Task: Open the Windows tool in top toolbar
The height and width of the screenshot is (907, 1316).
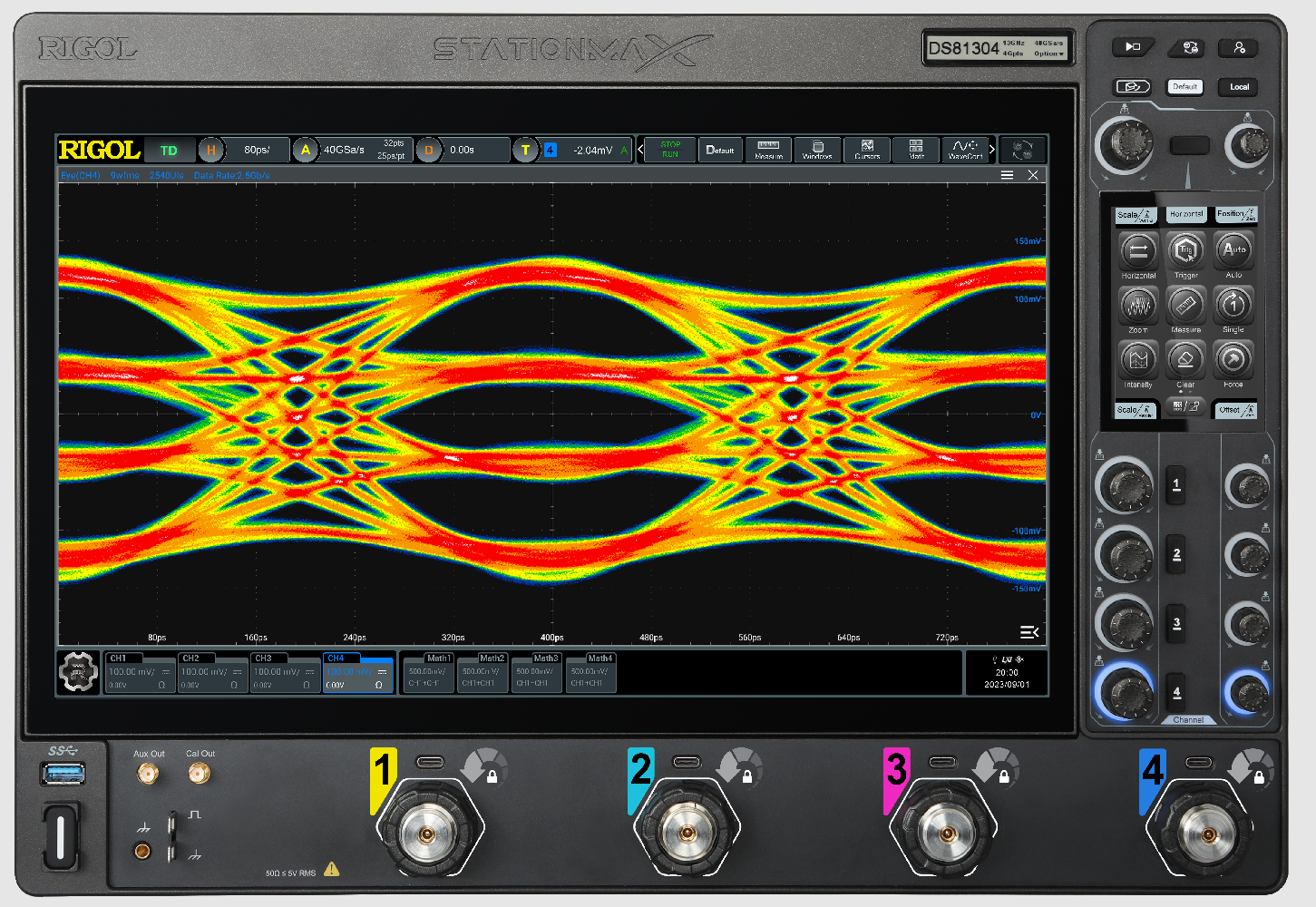Action: pyautogui.click(x=817, y=150)
